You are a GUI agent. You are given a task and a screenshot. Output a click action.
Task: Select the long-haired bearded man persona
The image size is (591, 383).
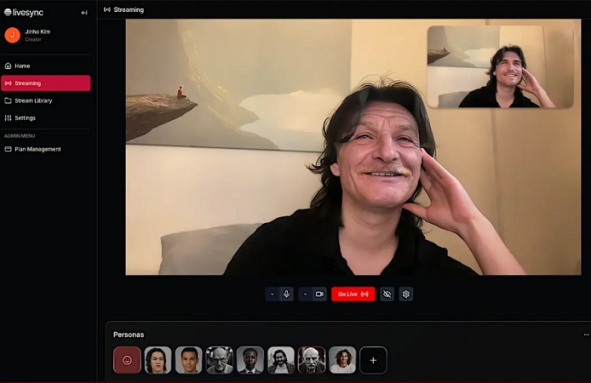[281, 360]
